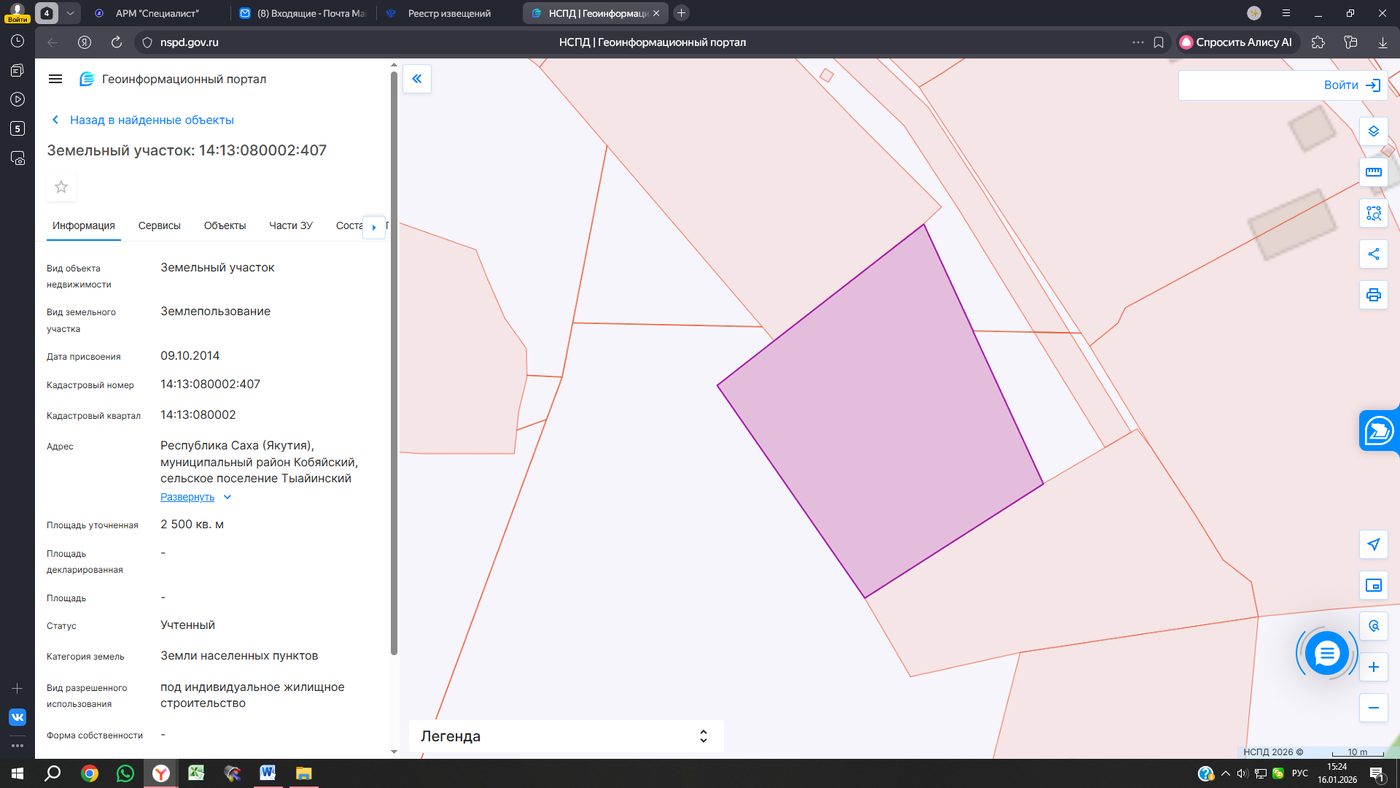Print the map with printer icon
The width and height of the screenshot is (1400, 788).
pyautogui.click(x=1373, y=295)
